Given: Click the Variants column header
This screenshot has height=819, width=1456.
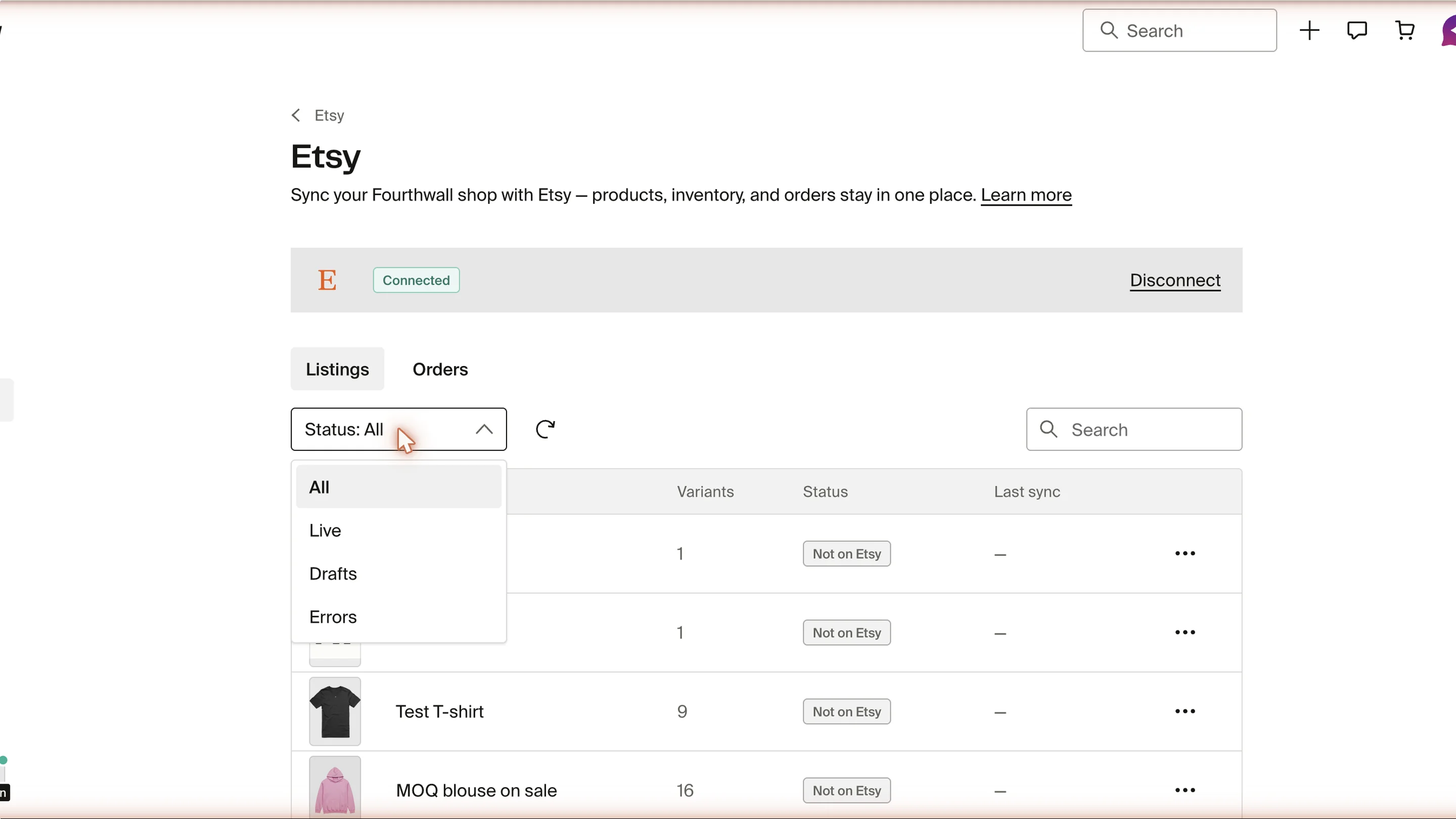Looking at the screenshot, I should click(x=705, y=492).
